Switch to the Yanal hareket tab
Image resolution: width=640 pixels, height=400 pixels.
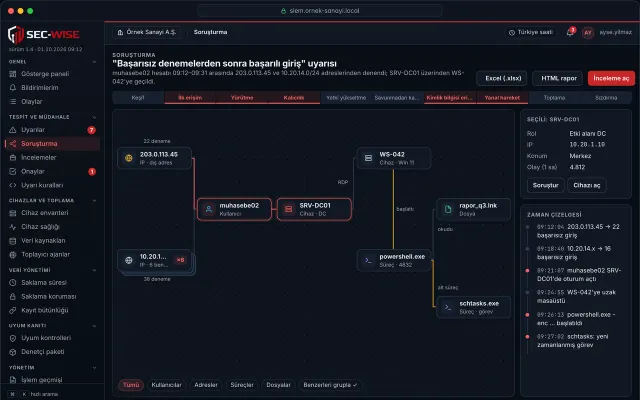tap(502, 98)
